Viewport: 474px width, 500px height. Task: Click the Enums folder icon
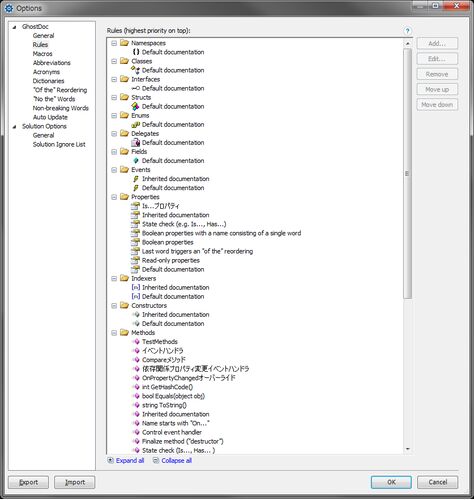click(x=124, y=115)
